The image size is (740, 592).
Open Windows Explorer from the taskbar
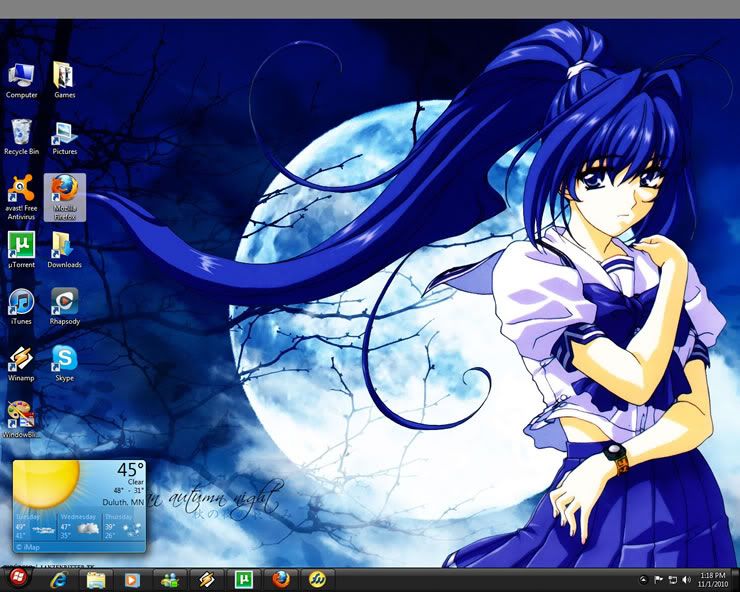(96, 579)
